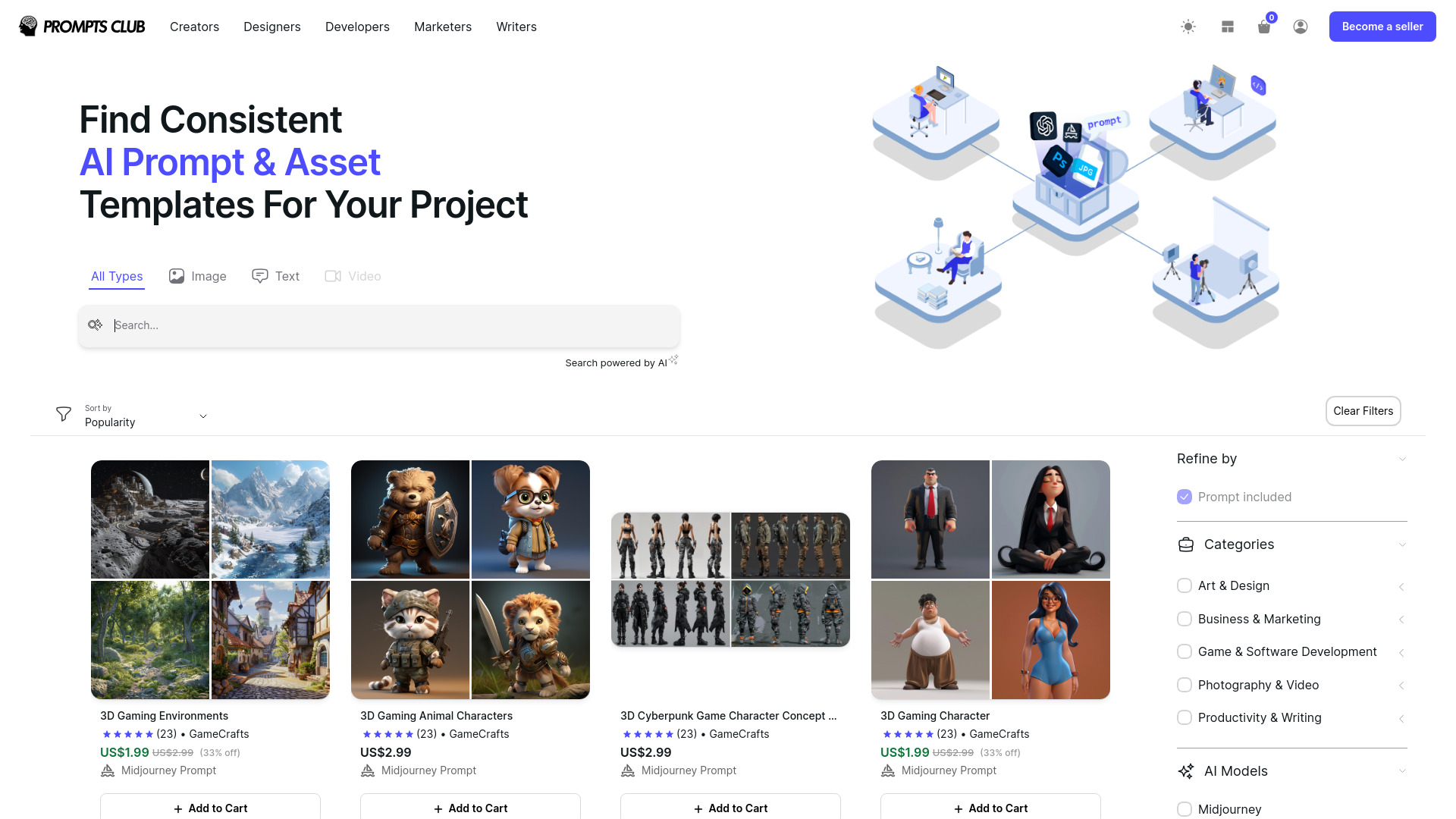1456x819 pixels.
Task: Click the Search input field
Action: [x=379, y=325]
